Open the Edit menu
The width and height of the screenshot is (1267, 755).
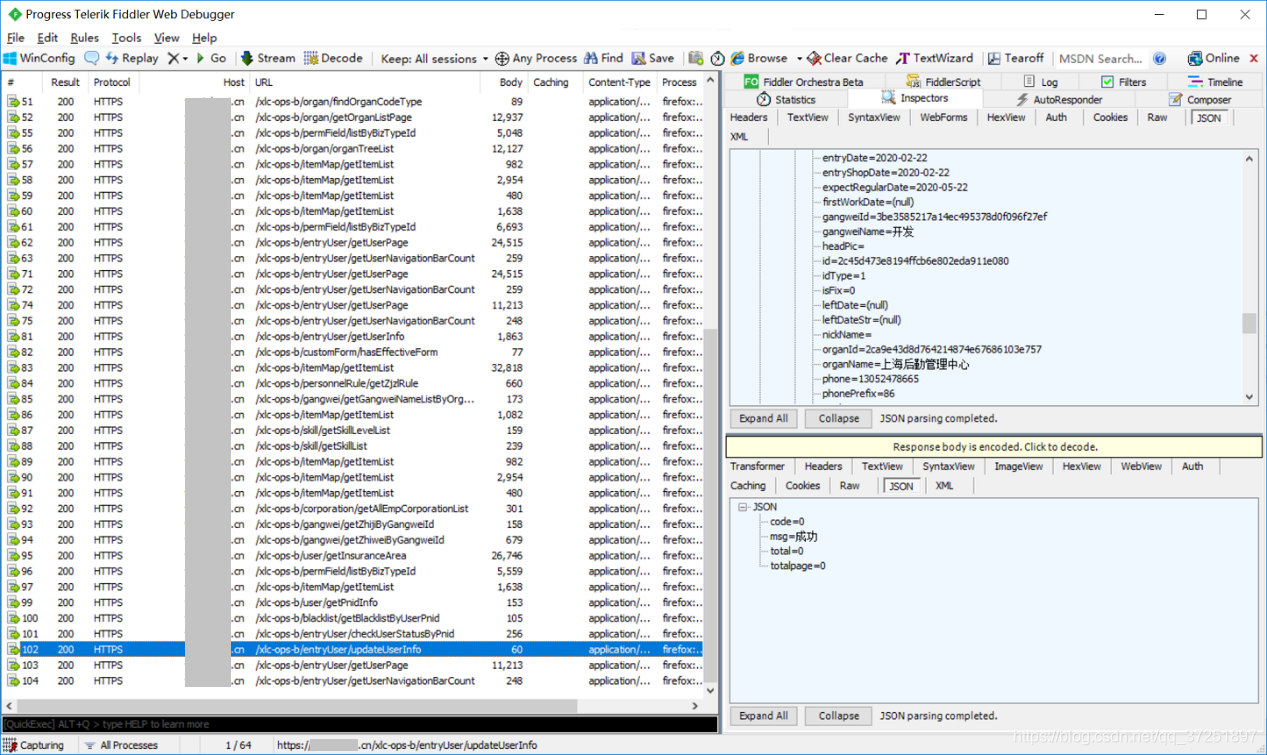tap(47, 38)
